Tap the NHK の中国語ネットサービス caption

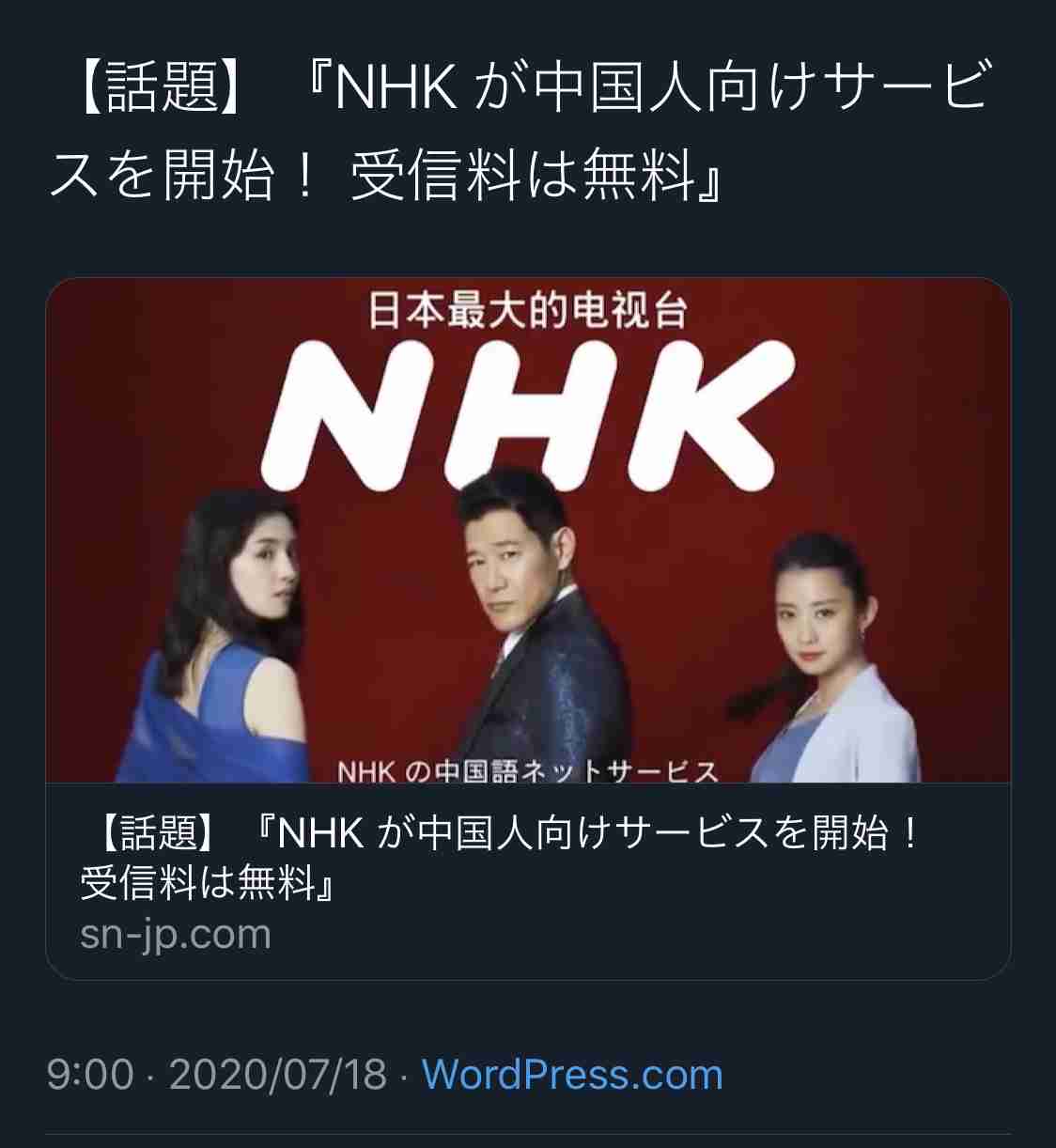528,771
